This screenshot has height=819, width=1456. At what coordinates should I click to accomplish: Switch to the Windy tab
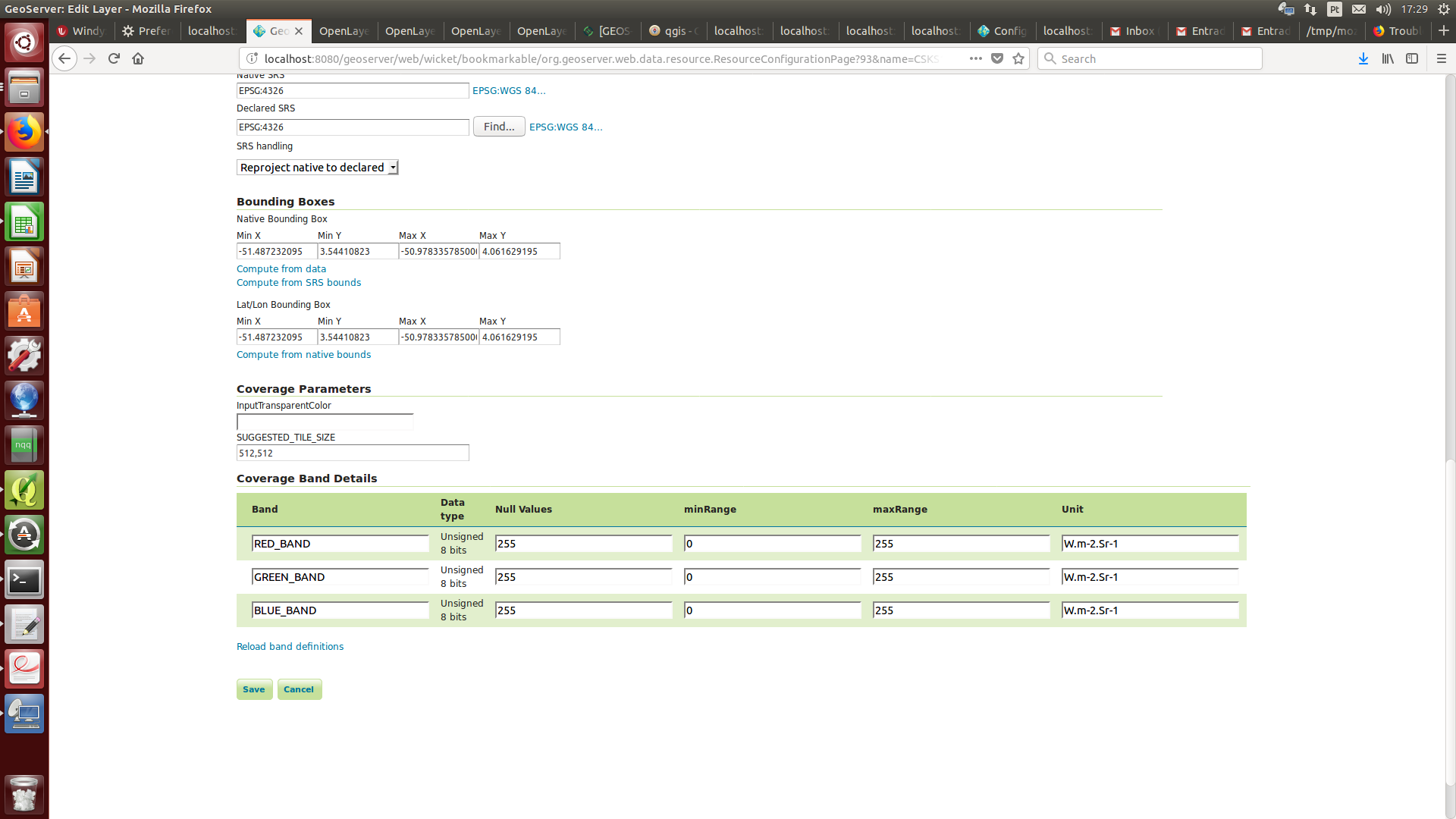pyautogui.click(x=82, y=31)
